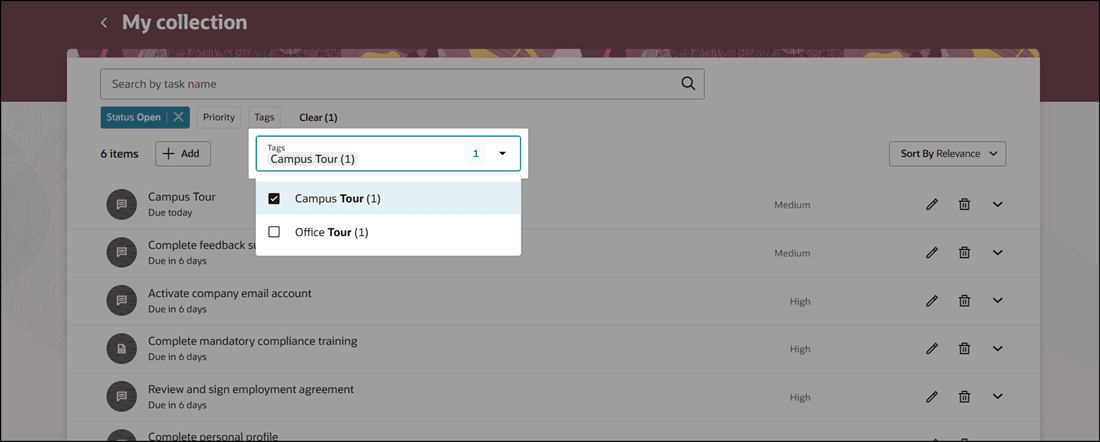
Task: Click Clear (1) to reset filters
Action: pyautogui.click(x=318, y=117)
